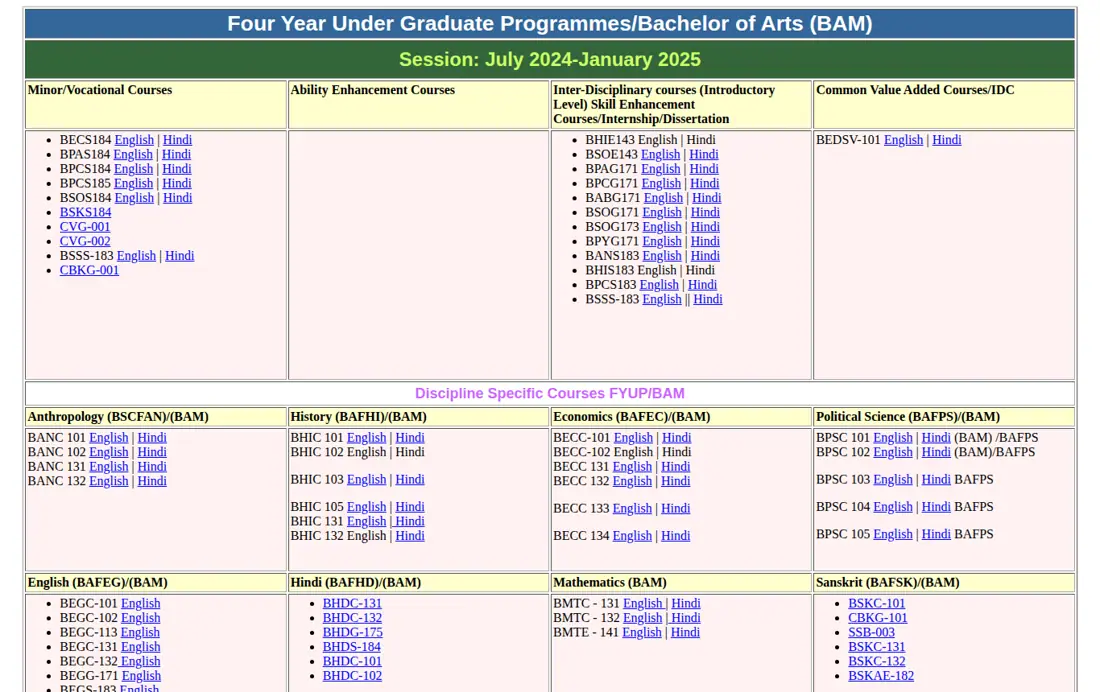Screen dimensions: 1100x692
Task: Open the CVG-002 link
Action: (85, 241)
